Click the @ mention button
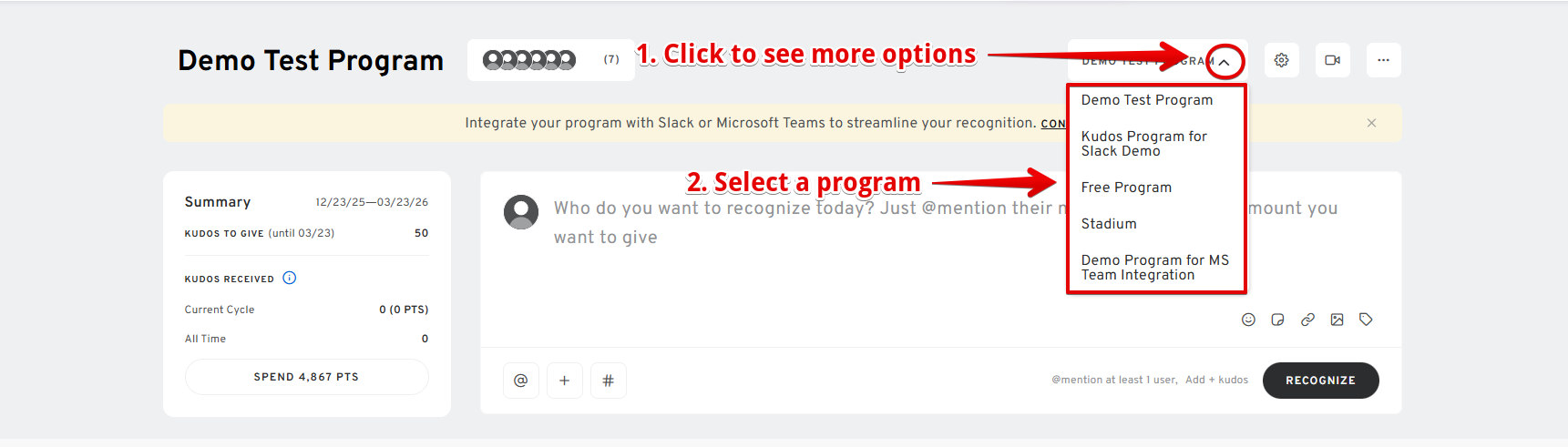Screen dimensions: 1568x447 point(521,381)
